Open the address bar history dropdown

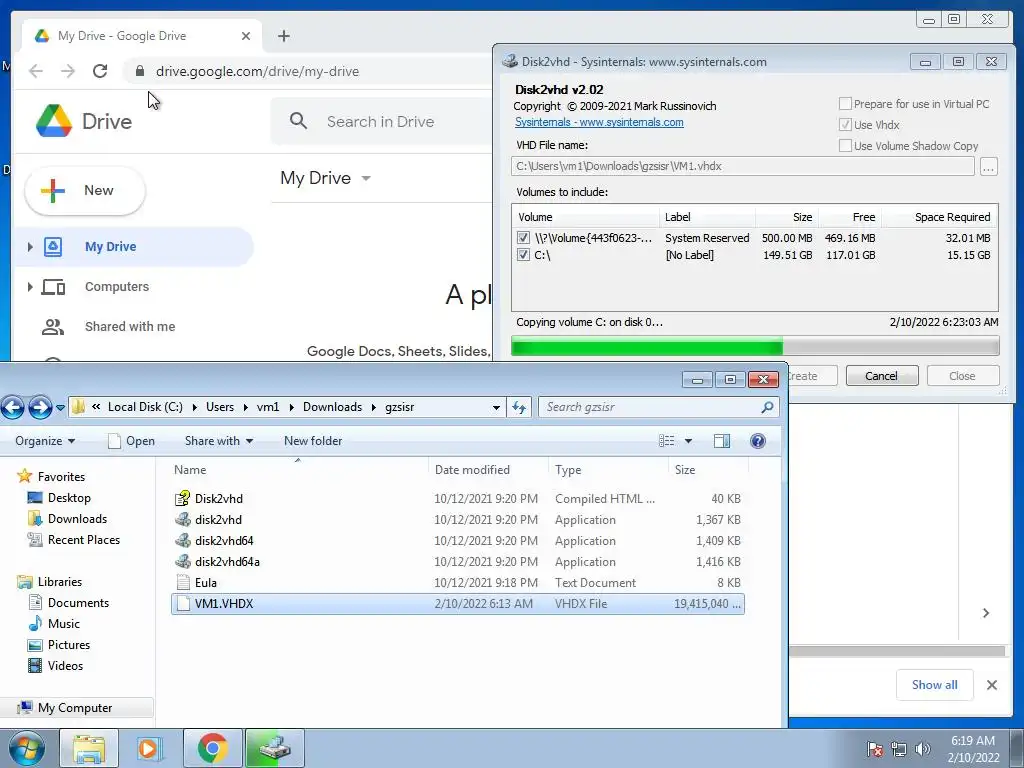[496, 408]
